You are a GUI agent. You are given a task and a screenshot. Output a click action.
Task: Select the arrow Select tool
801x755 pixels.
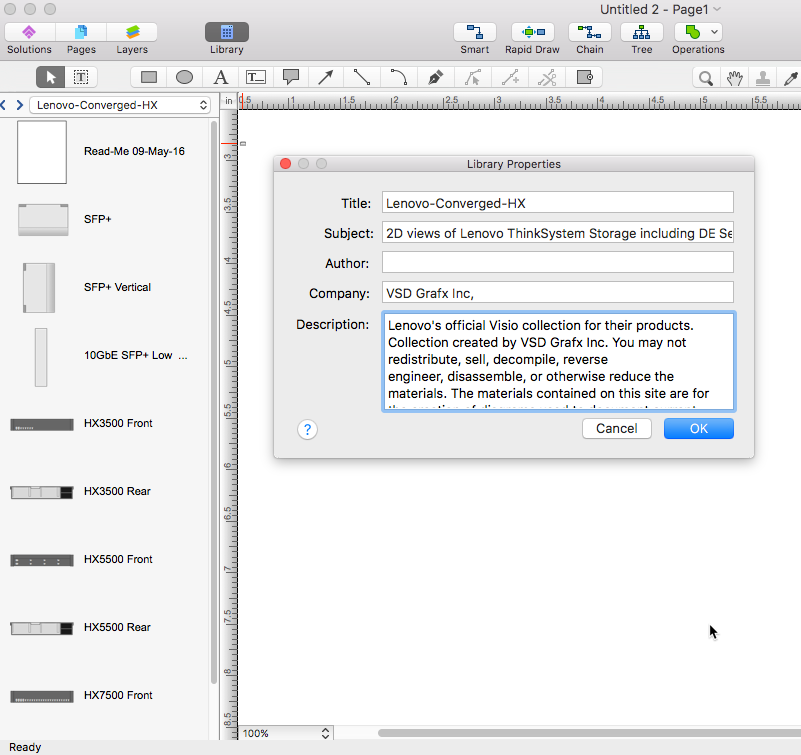[50, 78]
